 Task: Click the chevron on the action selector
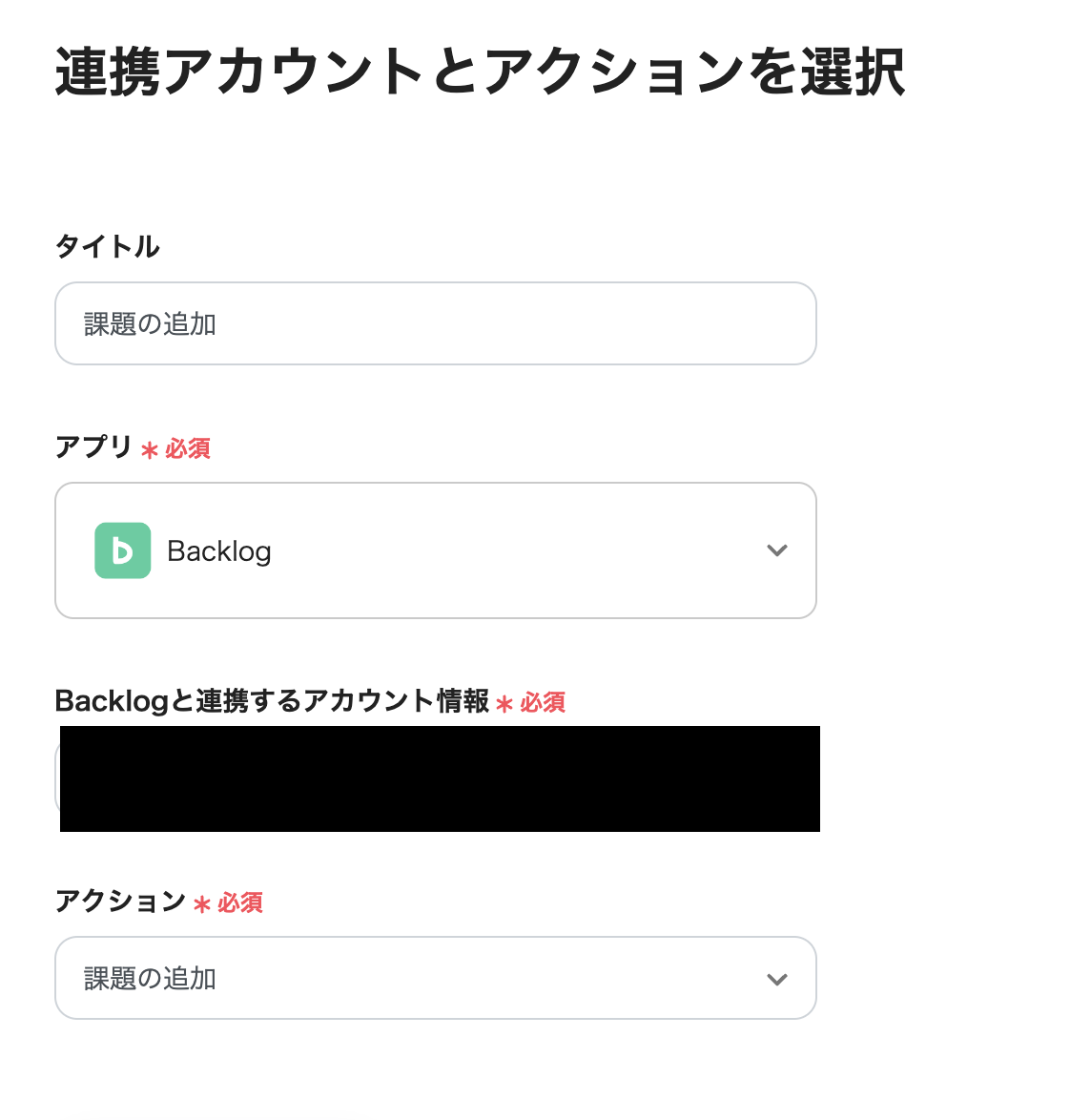pos(777,978)
